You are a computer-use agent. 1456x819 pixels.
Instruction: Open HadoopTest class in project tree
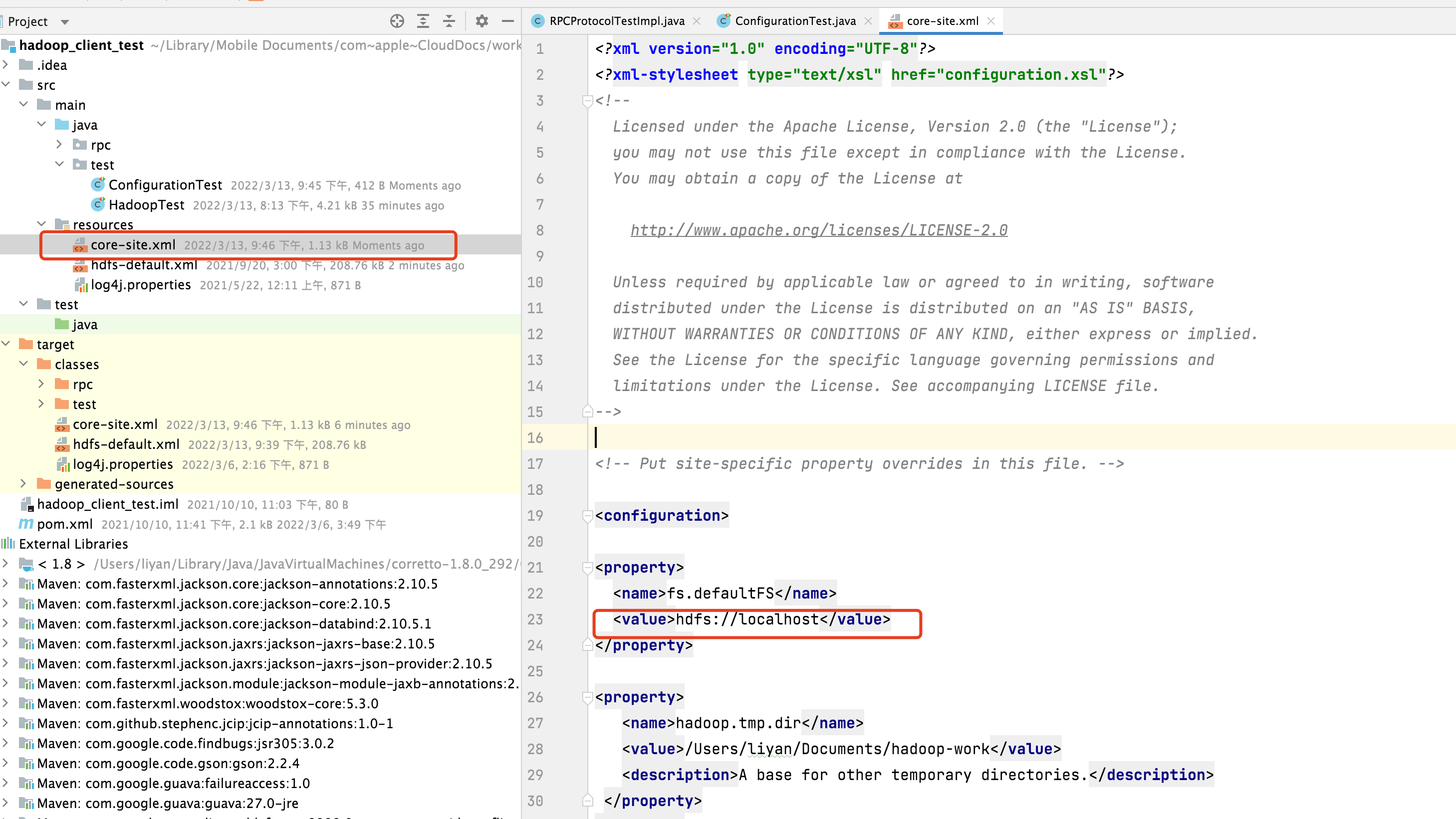tap(146, 205)
